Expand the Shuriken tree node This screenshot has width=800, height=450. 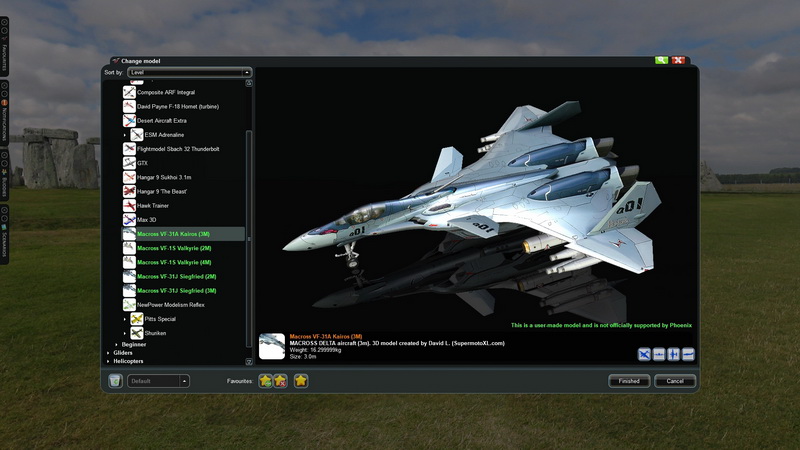[x=125, y=334]
